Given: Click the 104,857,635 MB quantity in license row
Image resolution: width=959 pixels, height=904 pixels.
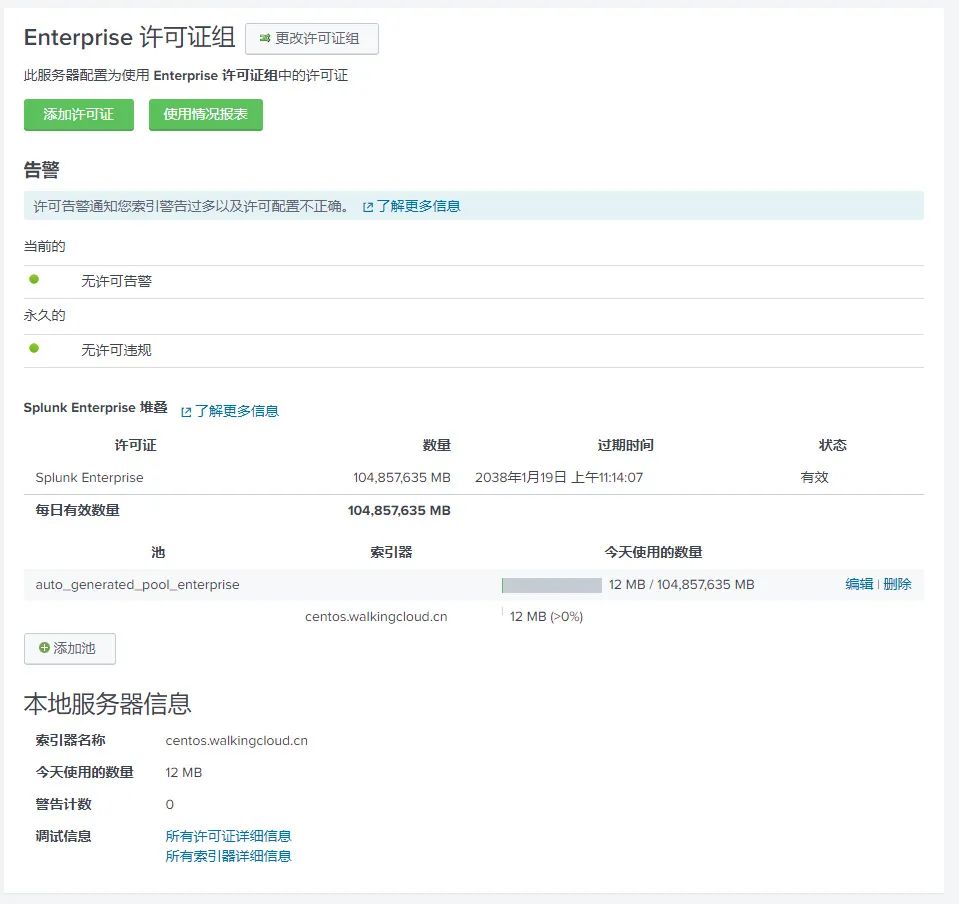Looking at the screenshot, I should pyautogui.click(x=402, y=478).
